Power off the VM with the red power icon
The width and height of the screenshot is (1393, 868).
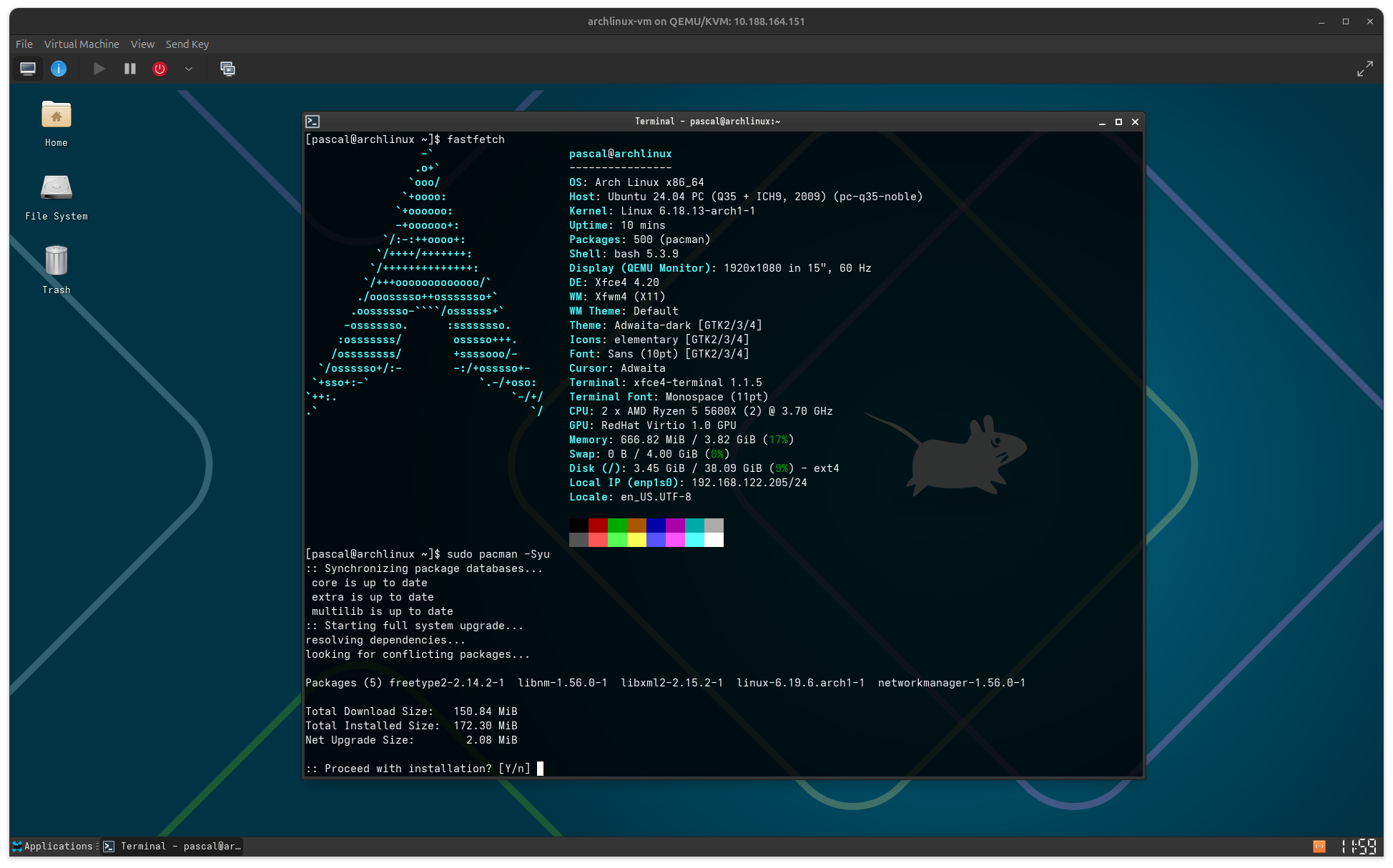tap(159, 69)
